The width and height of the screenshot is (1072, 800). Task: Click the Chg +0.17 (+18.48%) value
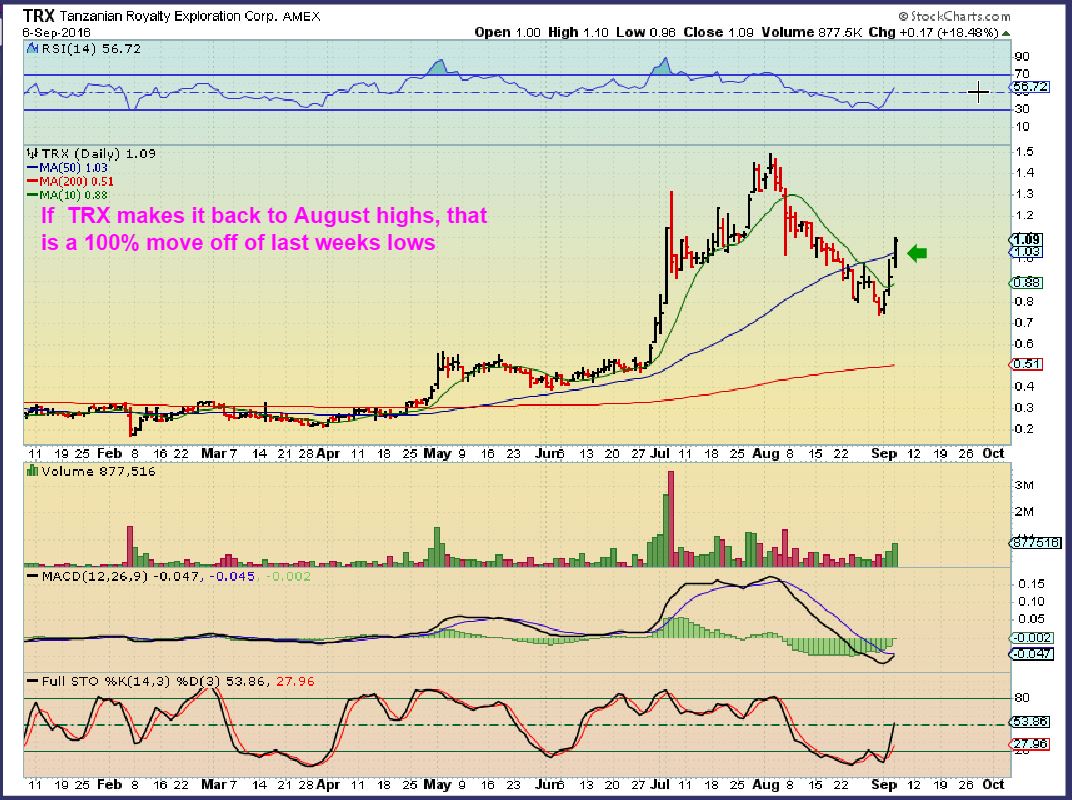point(934,32)
